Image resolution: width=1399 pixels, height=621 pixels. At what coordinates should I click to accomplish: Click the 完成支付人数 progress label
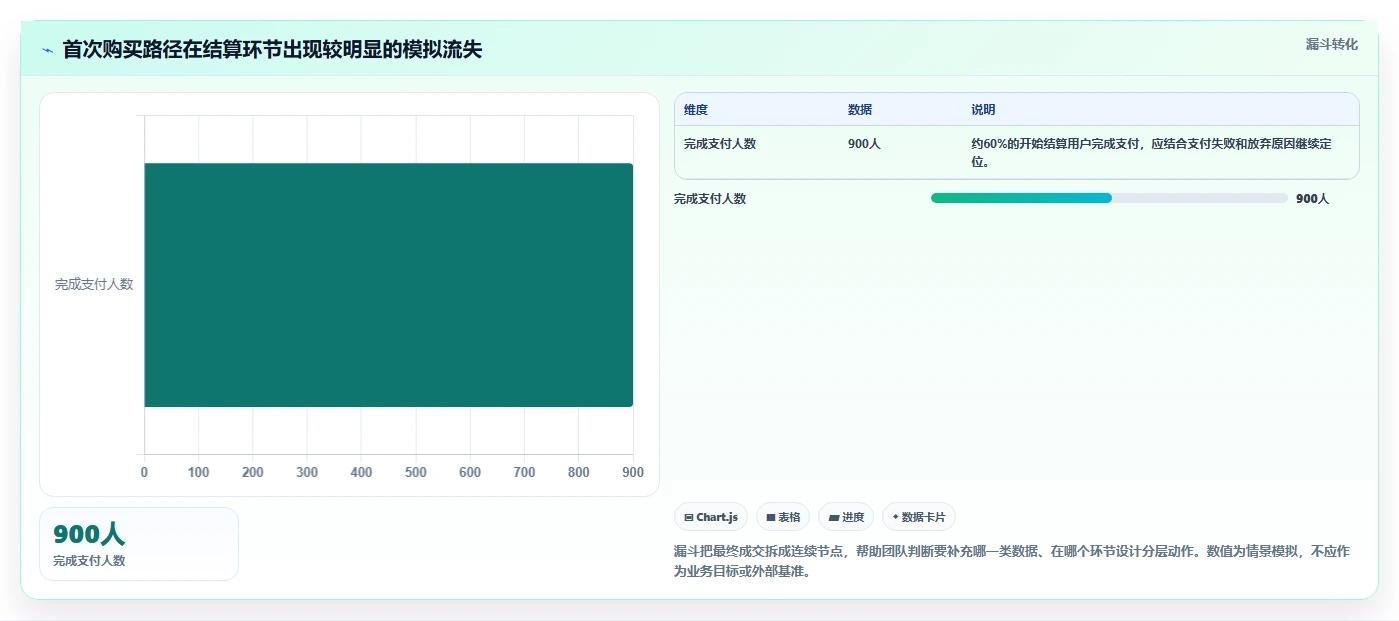[710, 199]
